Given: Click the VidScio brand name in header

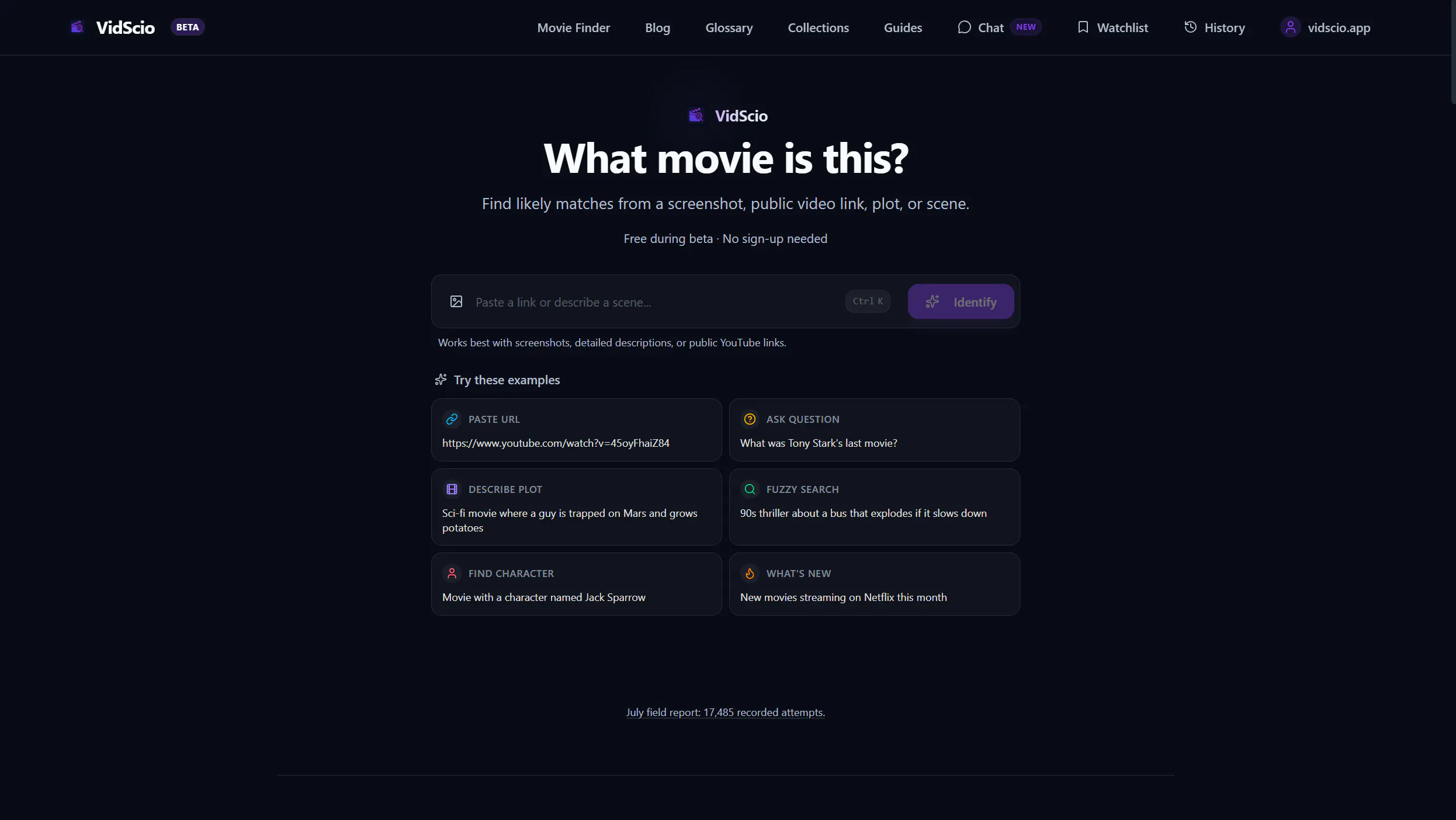Looking at the screenshot, I should tap(125, 27).
